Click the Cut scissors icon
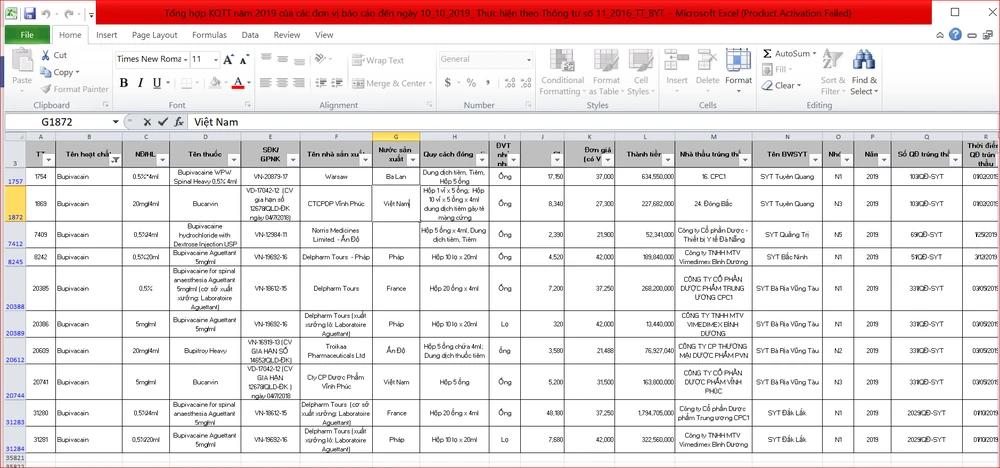This screenshot has width=1000, height=468. coord(45,56)
